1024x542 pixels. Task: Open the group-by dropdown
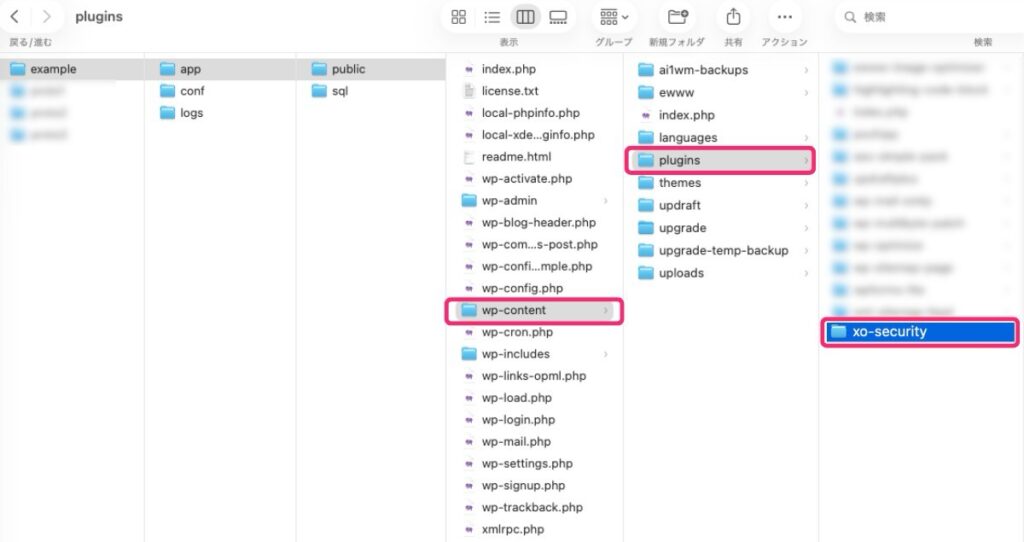coord(614,17)
